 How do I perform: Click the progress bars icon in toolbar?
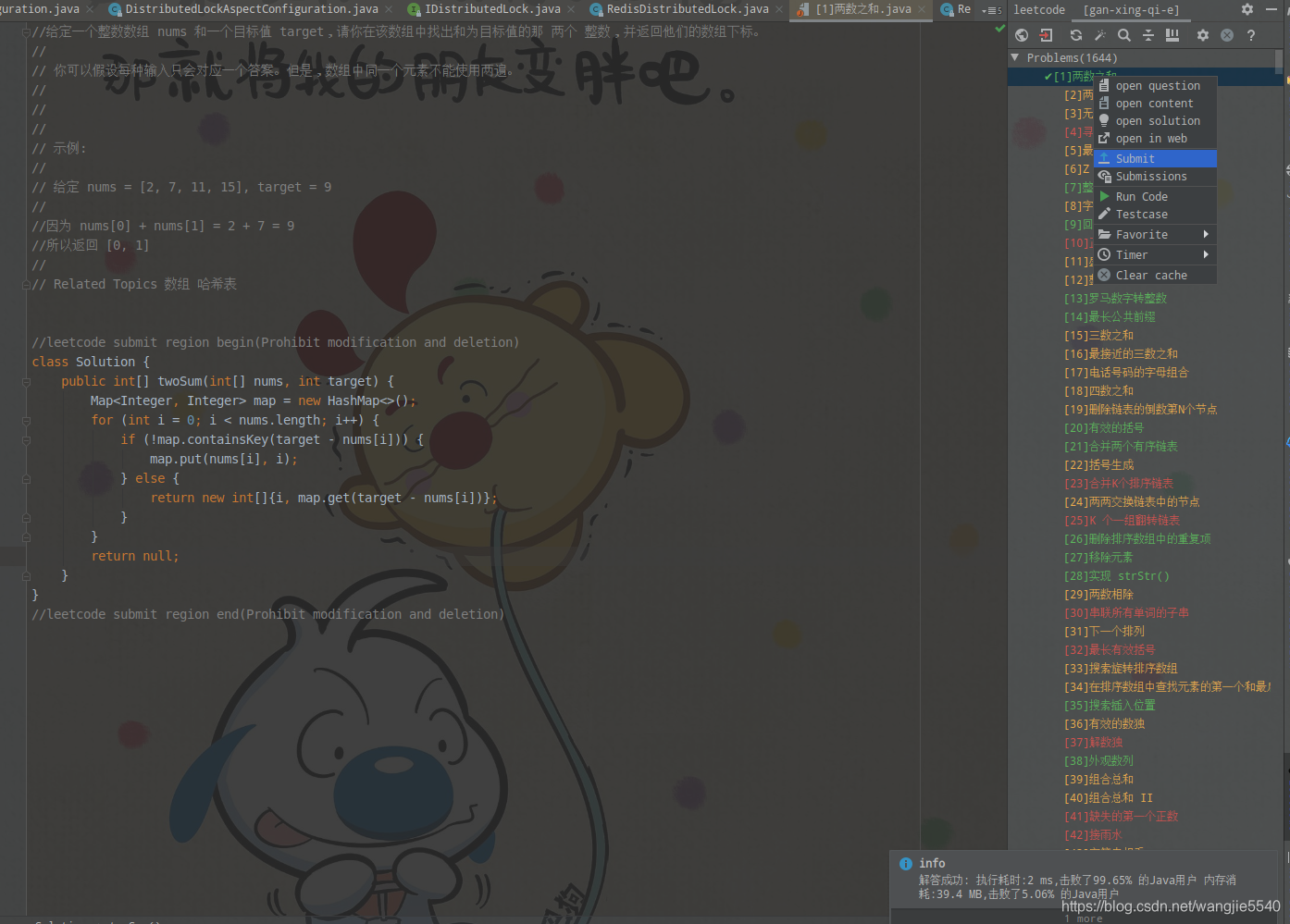(1172, 35)
